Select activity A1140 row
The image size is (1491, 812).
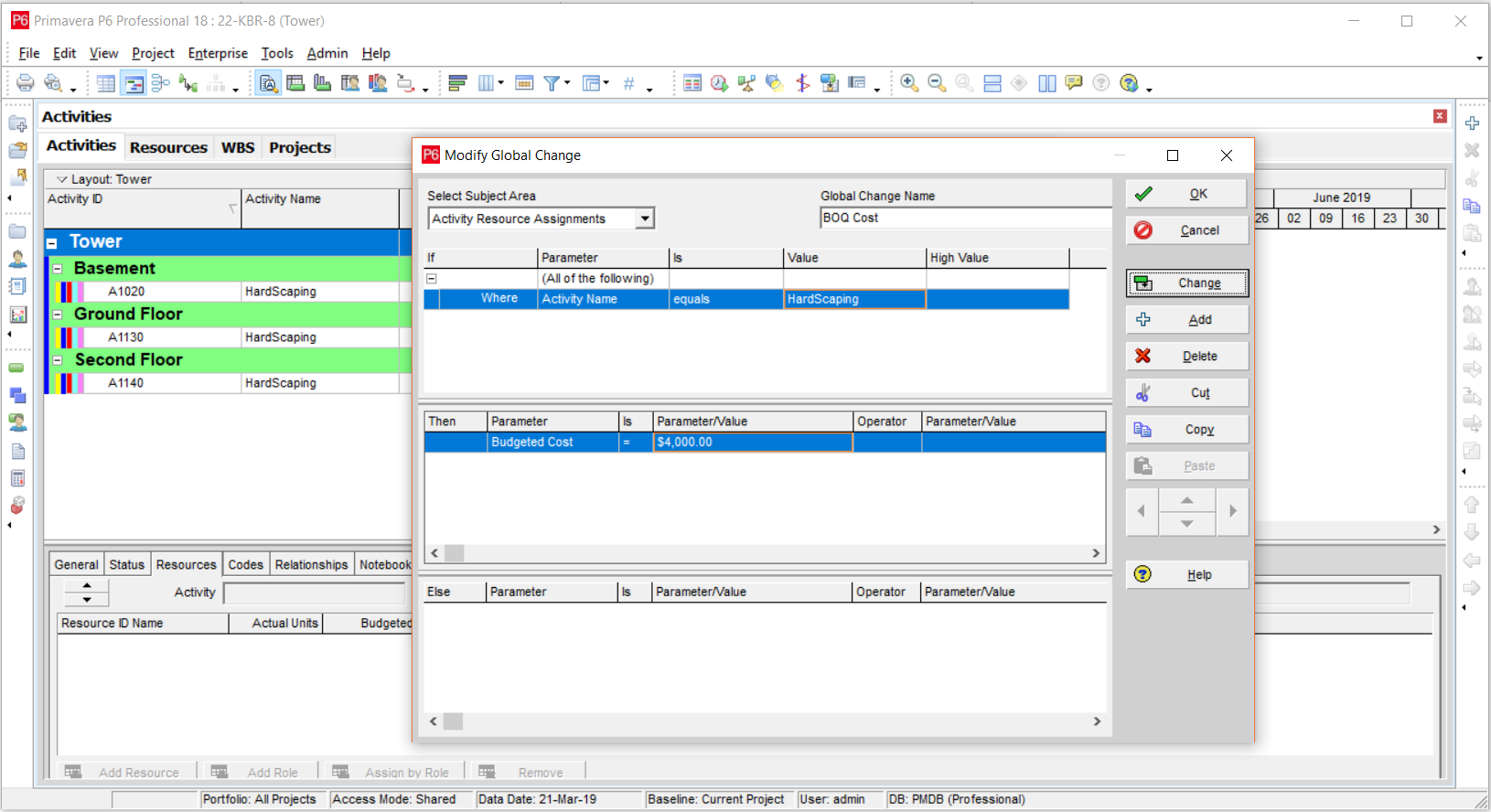click(221, 383)
